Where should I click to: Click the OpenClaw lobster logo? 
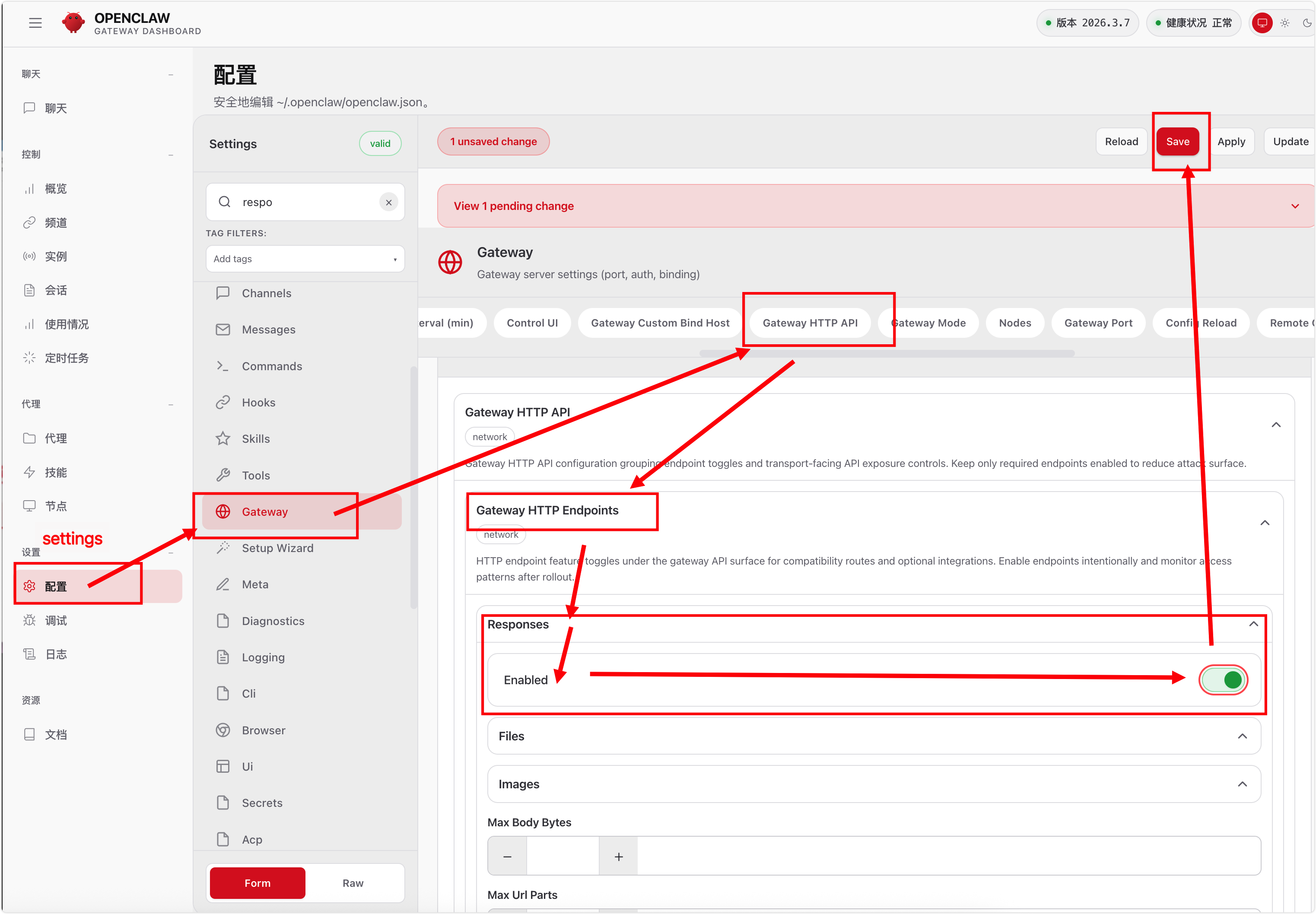pos(73,23)
